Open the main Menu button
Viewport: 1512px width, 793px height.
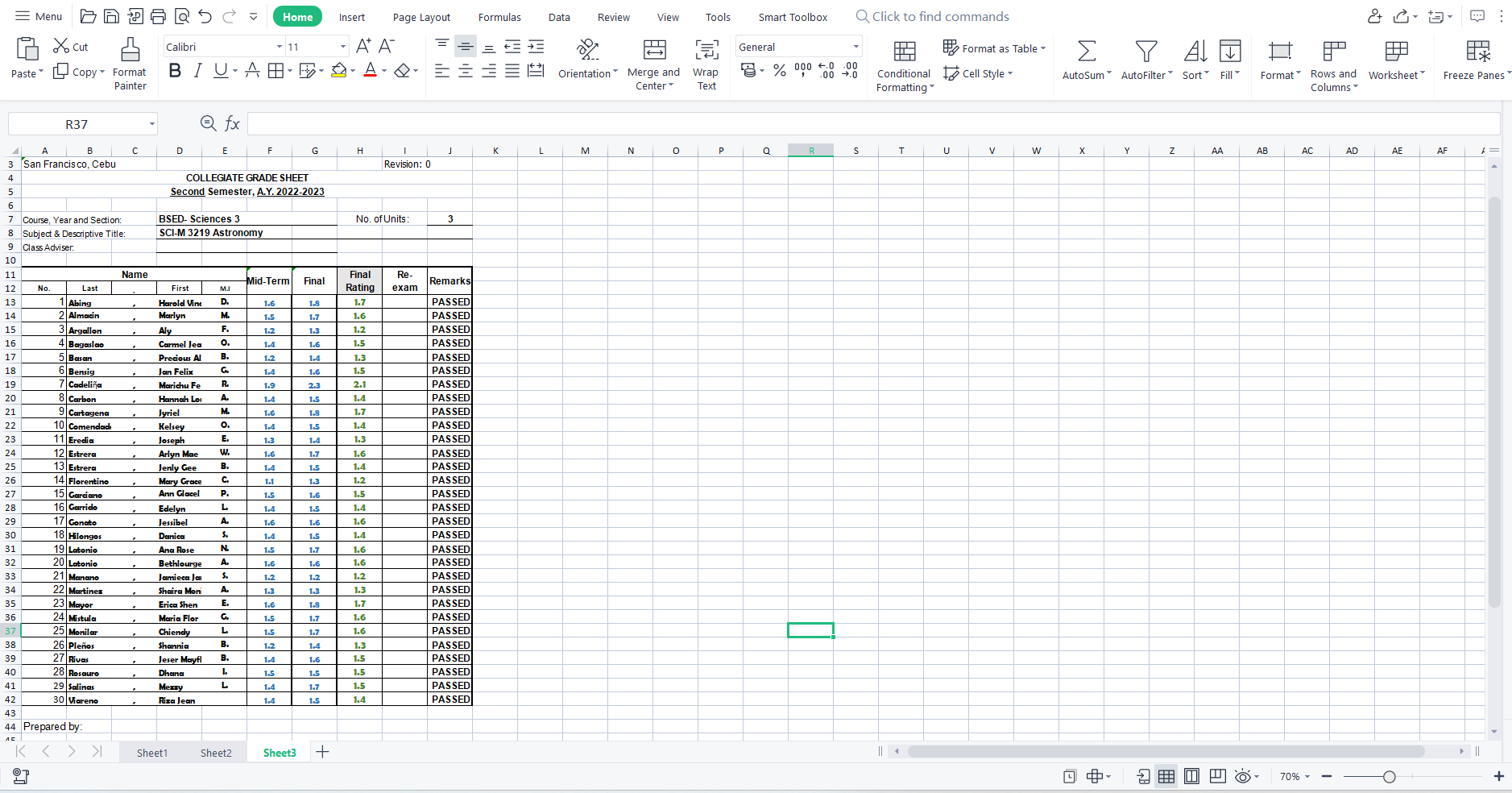coord(39,16)
